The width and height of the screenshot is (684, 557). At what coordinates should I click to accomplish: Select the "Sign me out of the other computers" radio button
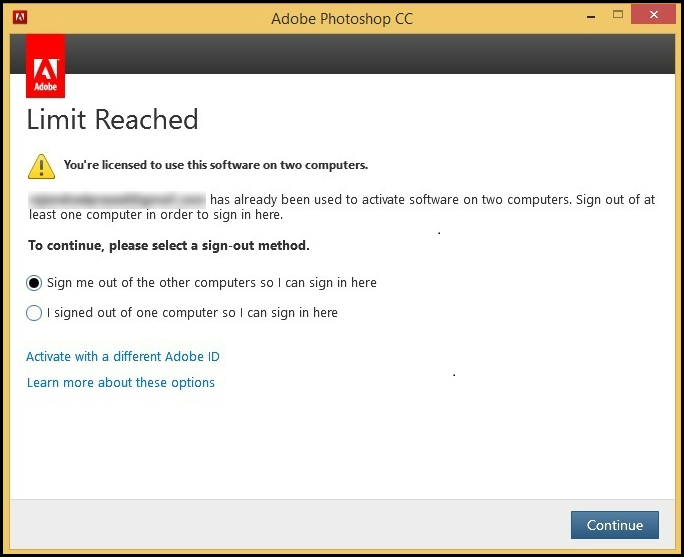[x=35, y=283]
